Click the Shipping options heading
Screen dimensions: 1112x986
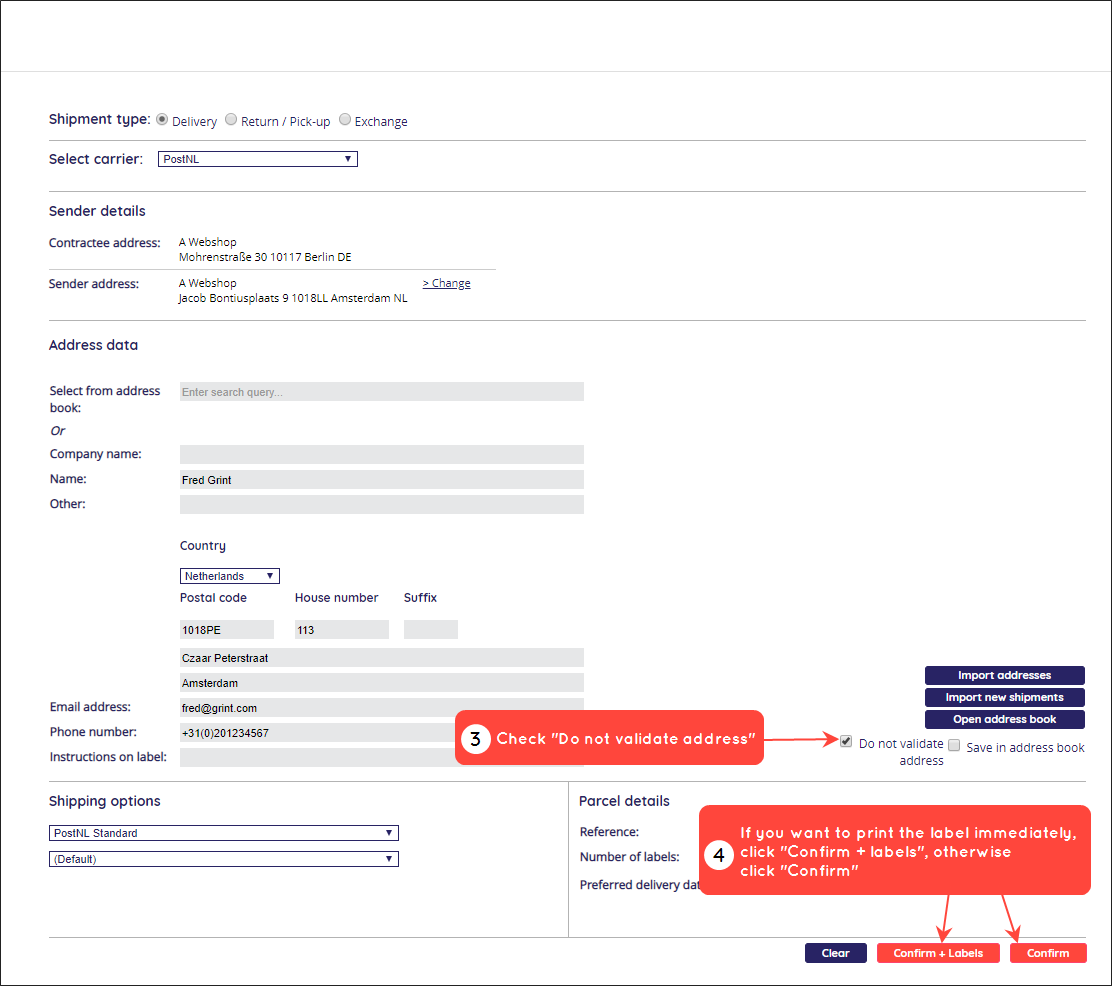coord(104,801)
